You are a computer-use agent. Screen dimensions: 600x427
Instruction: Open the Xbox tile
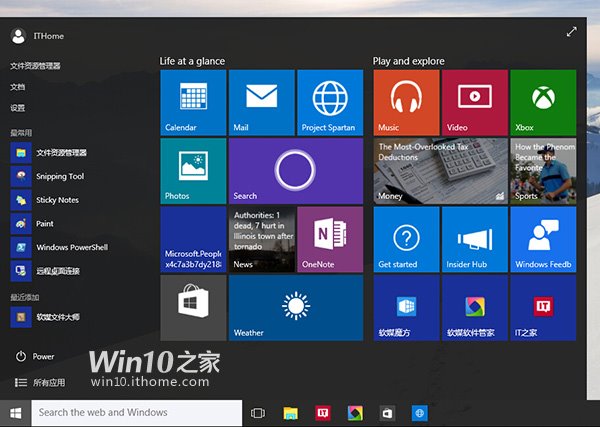click(543, 102)
